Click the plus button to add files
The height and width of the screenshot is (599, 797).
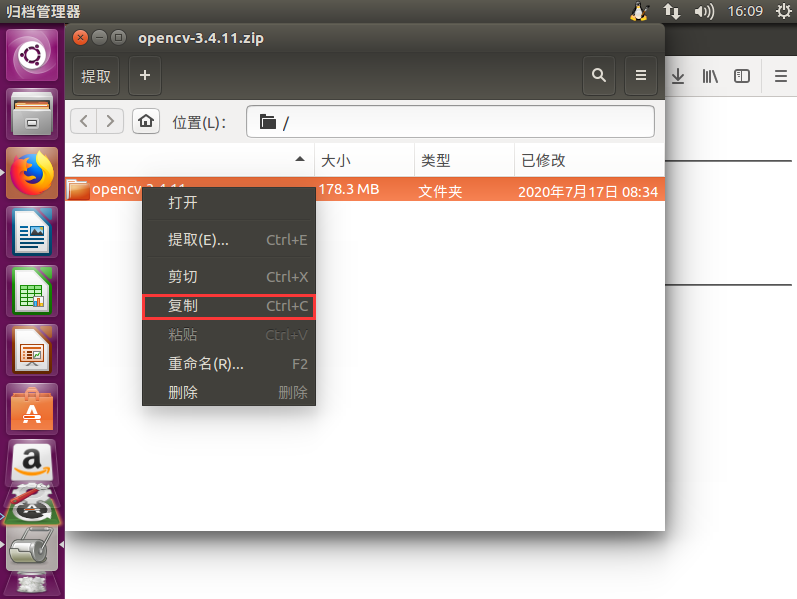[x=145, y=76]
